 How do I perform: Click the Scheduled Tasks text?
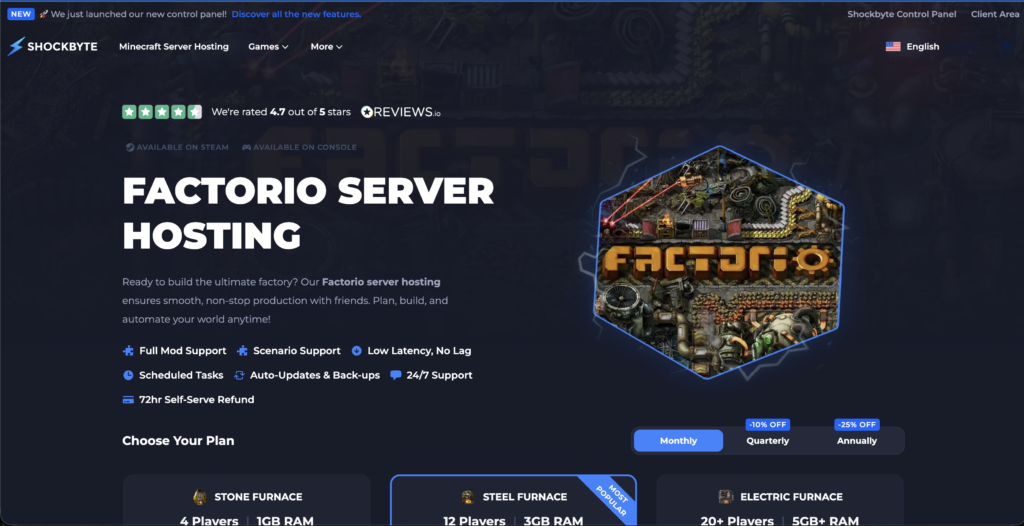[x=181, y=376]
